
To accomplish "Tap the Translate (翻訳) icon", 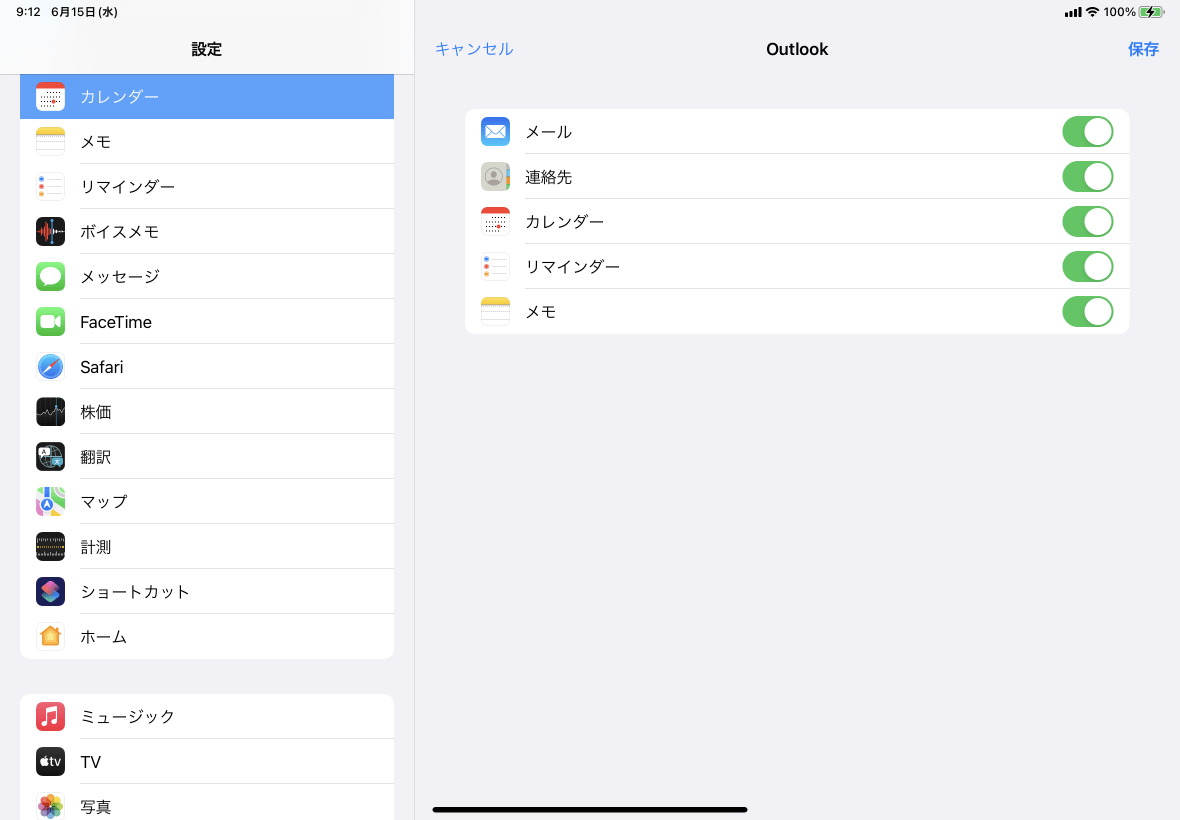I will click(x=50, y=457).
